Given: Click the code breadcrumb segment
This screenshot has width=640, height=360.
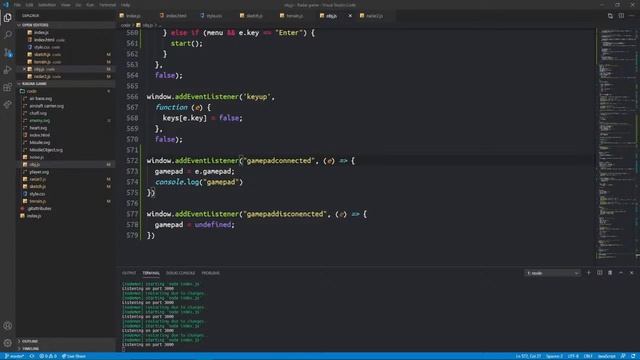Looking at the screenshot, I should tap(125, 25).
